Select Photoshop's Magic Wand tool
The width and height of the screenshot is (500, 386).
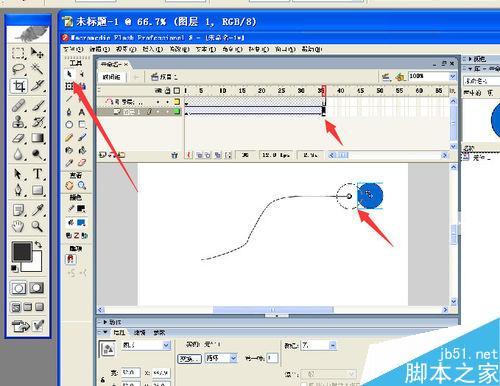(x=37, y=69)
